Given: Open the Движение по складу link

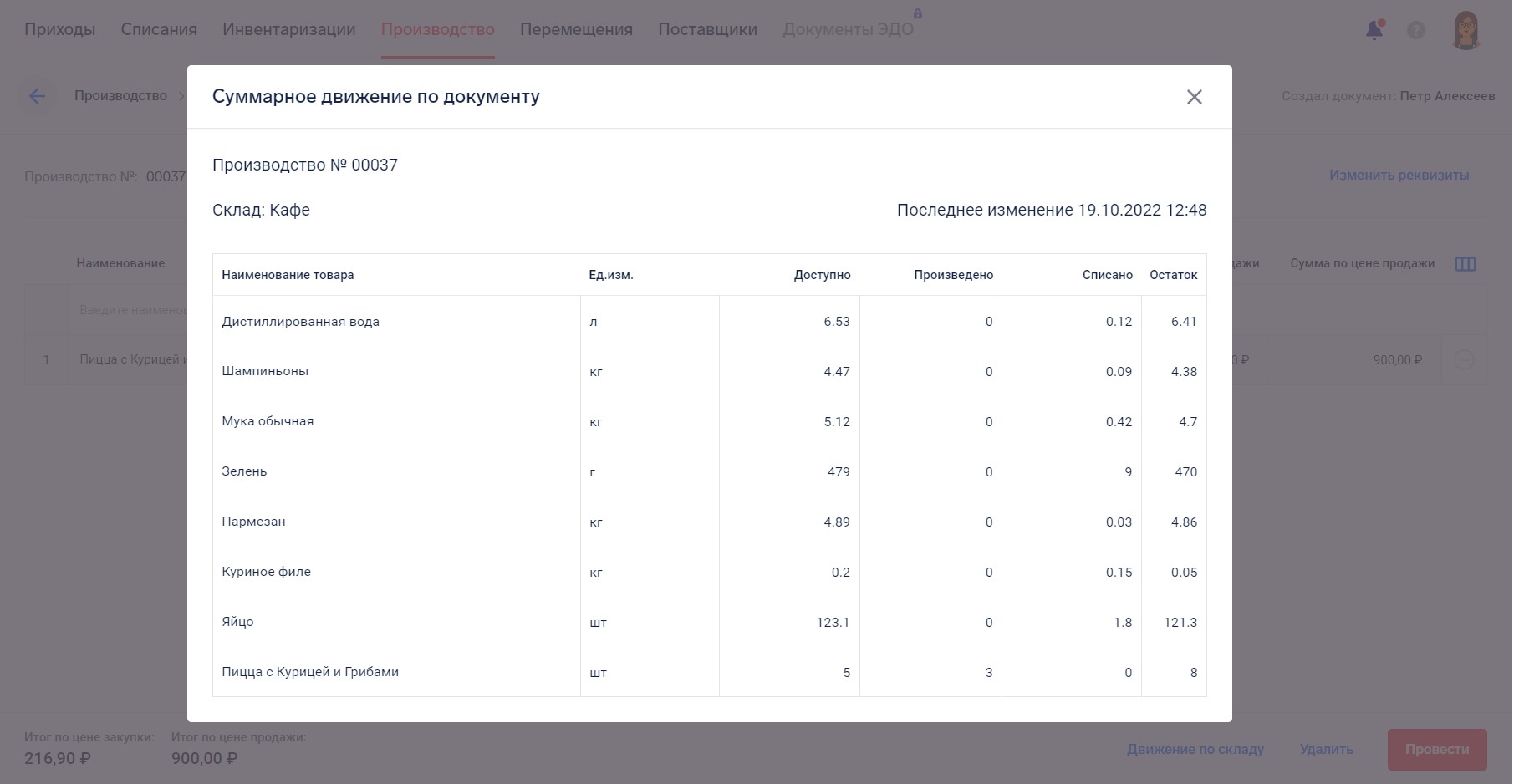Looking at the screenshot, I should pyautogui.click(x=1195, y=750).
